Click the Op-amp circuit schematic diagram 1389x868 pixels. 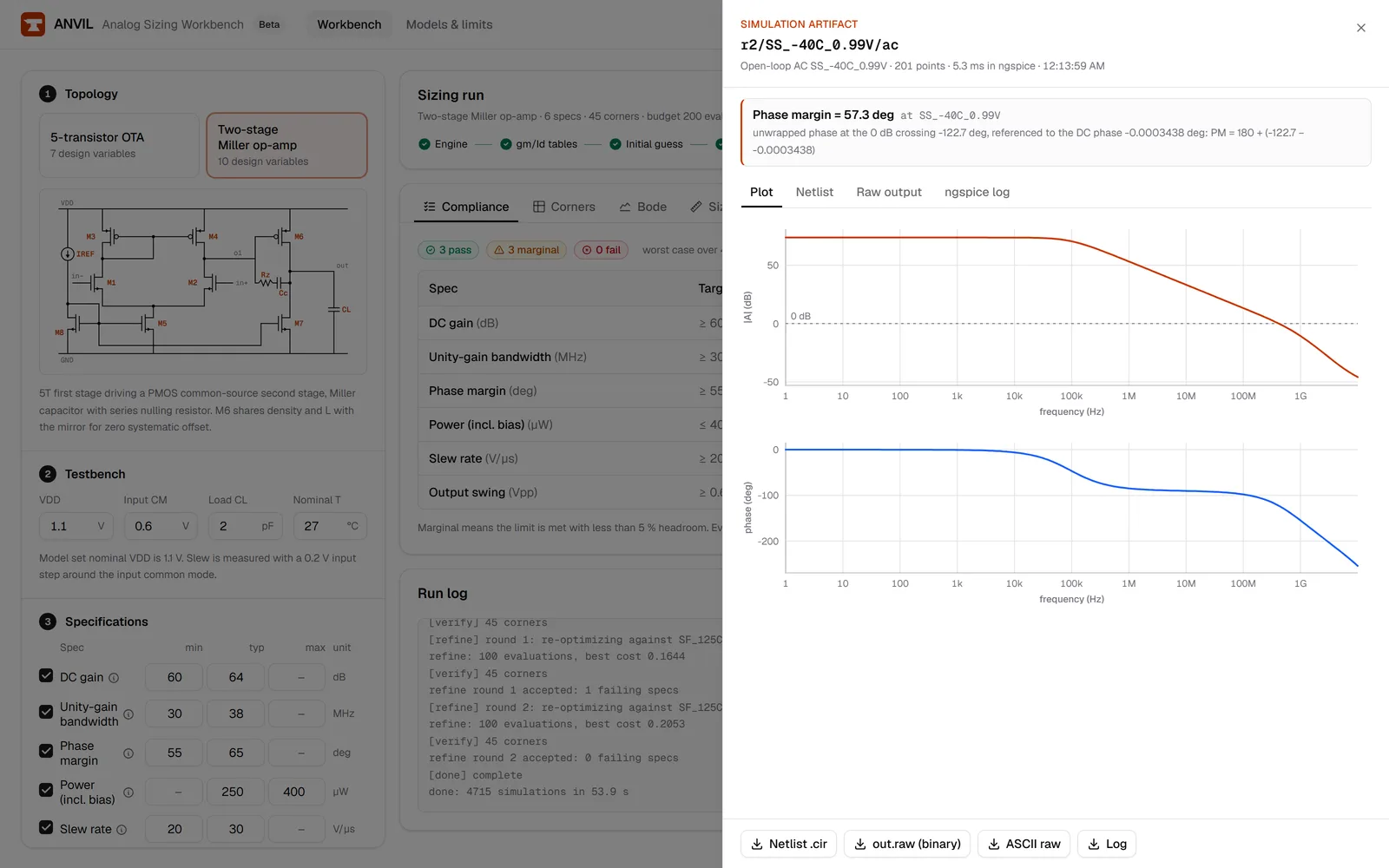[x=203, y=282]
